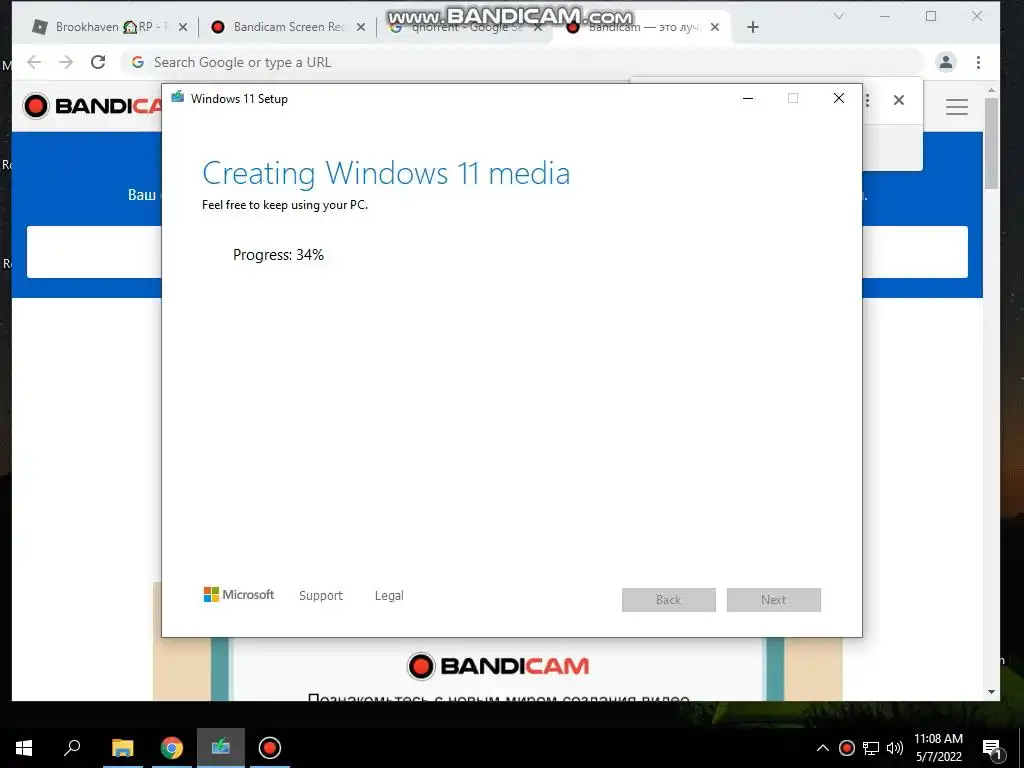The image size is (1024, 768).
Task: Click scrollbar down arrow in Chrome
Action: (x=991, y=692)
